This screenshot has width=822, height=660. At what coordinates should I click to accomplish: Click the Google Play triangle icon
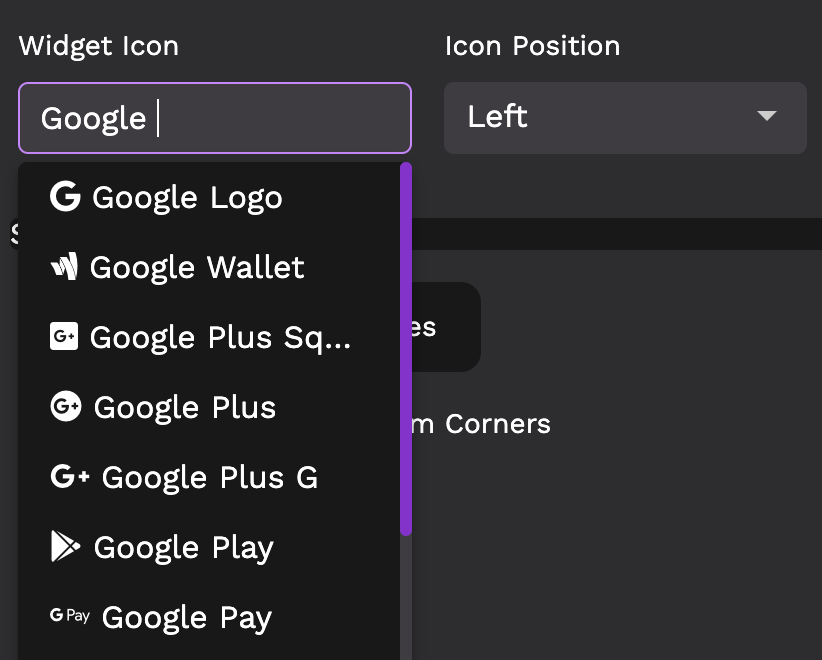[x=65, y=547]
